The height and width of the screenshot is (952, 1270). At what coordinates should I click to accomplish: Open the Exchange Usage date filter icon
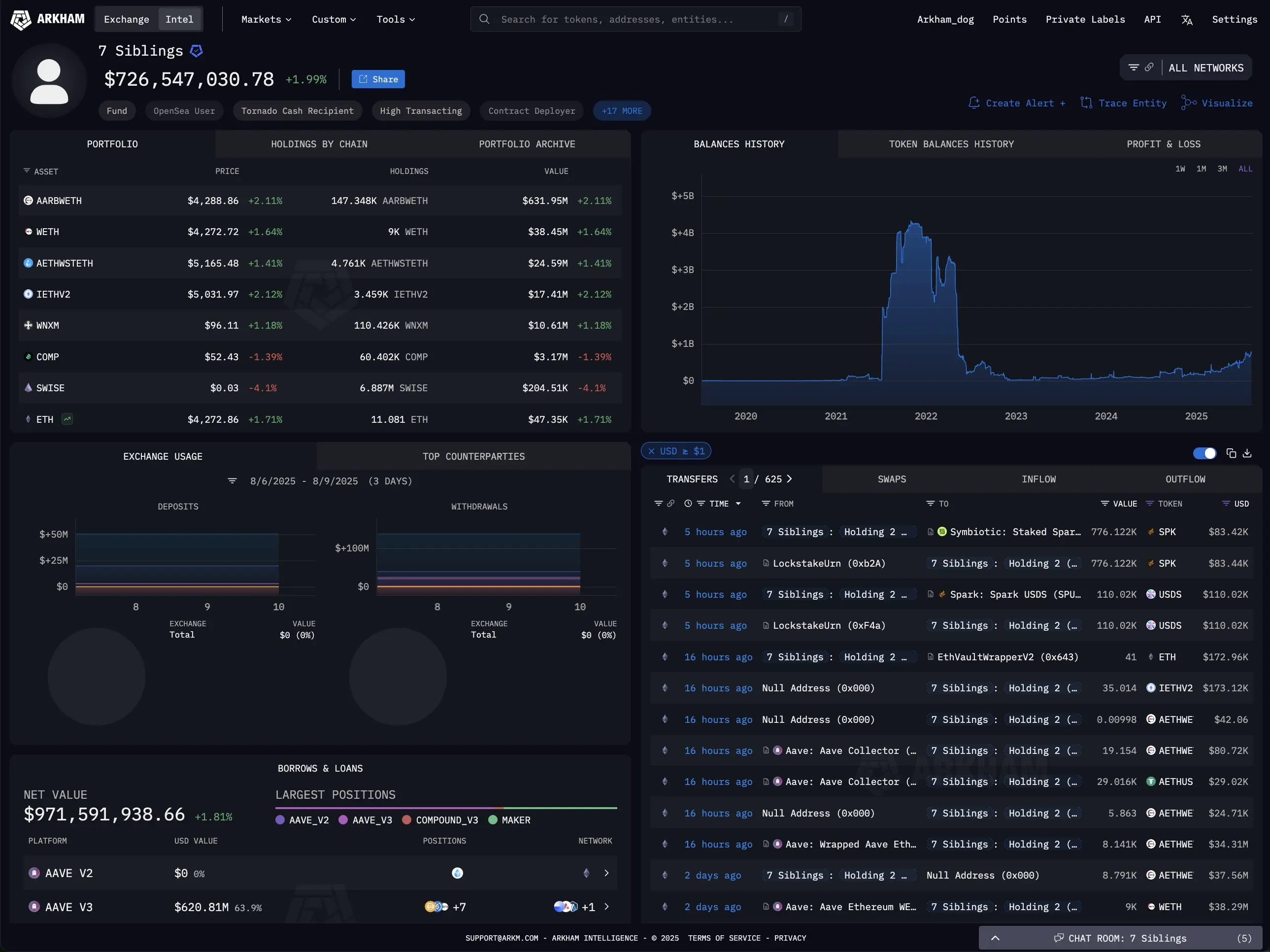coord(232,480)
